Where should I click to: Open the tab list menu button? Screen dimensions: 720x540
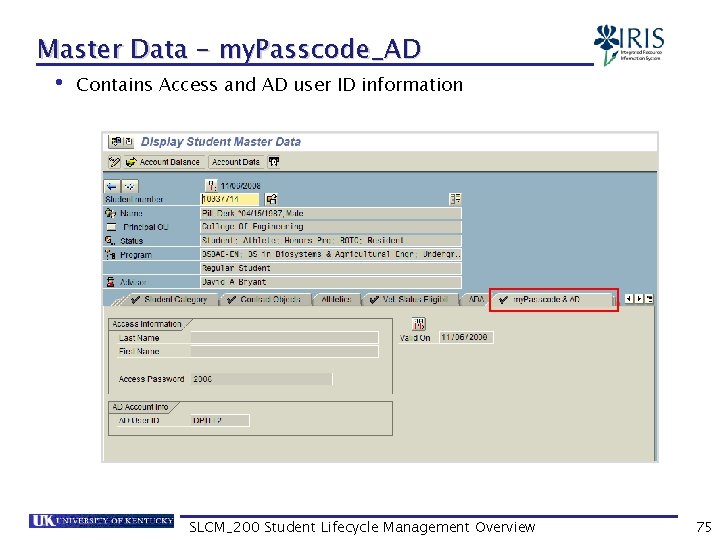pos(649,299)
